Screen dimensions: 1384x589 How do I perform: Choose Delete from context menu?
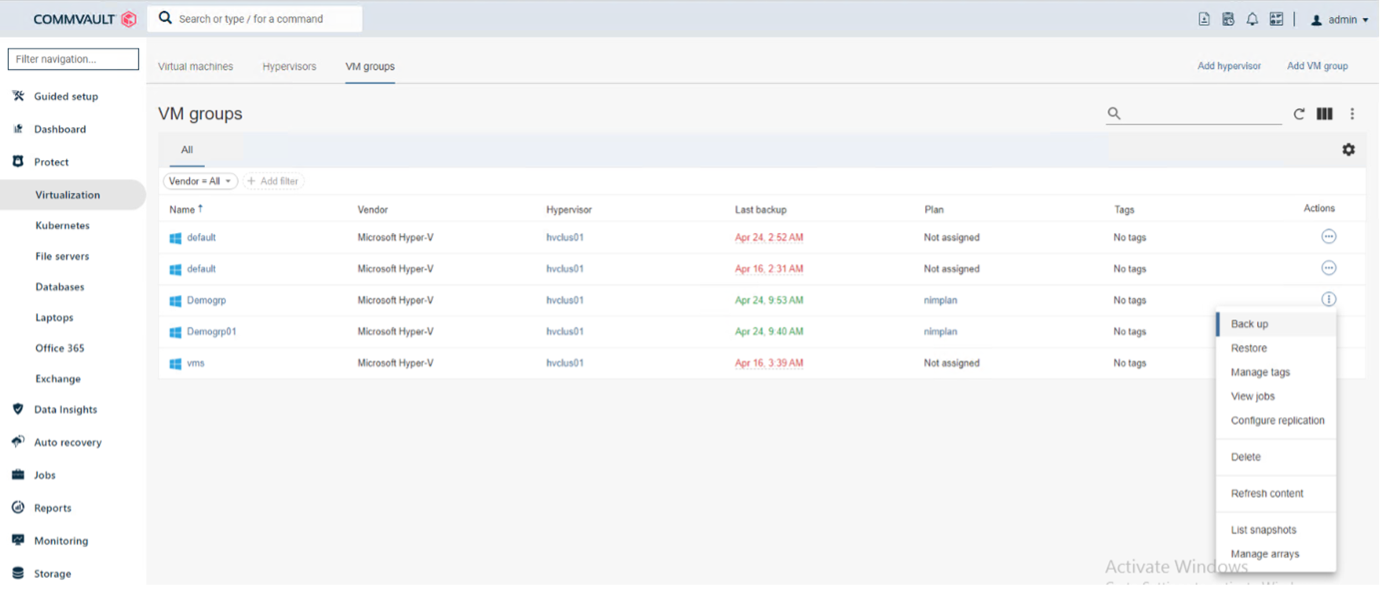1276,457
